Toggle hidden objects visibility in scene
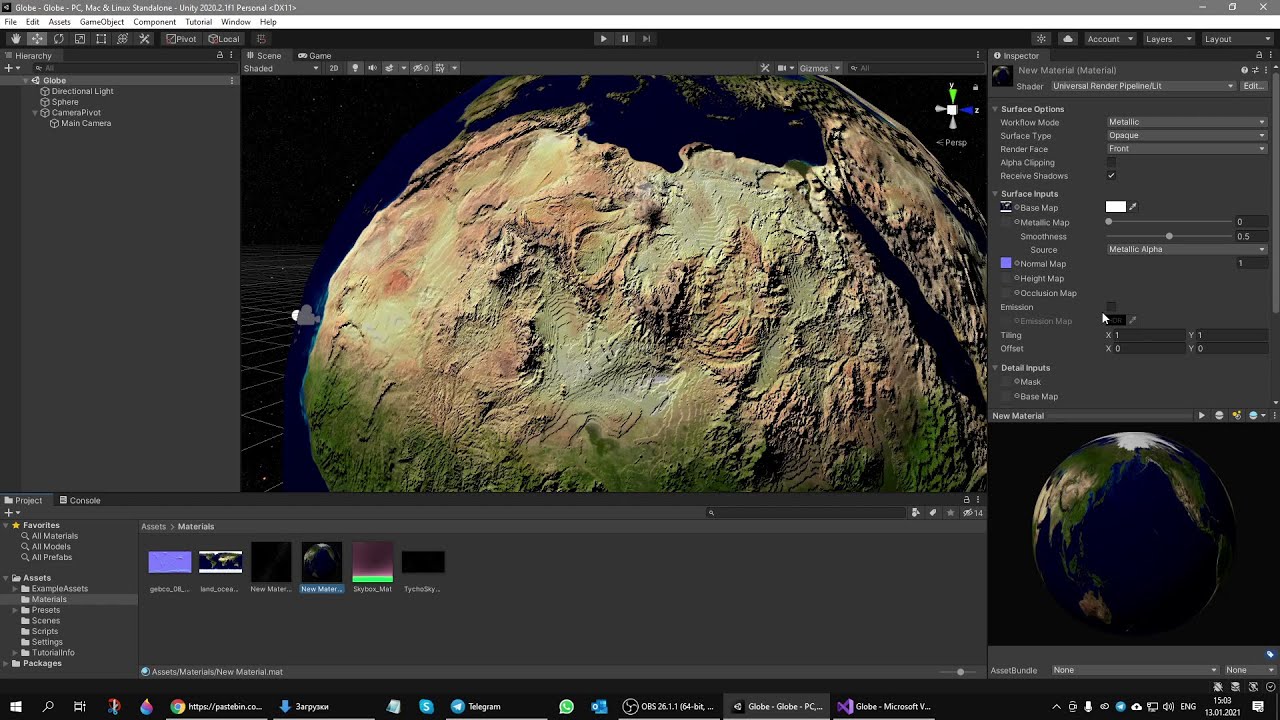The image size is (1280, 720). (421, 68)
